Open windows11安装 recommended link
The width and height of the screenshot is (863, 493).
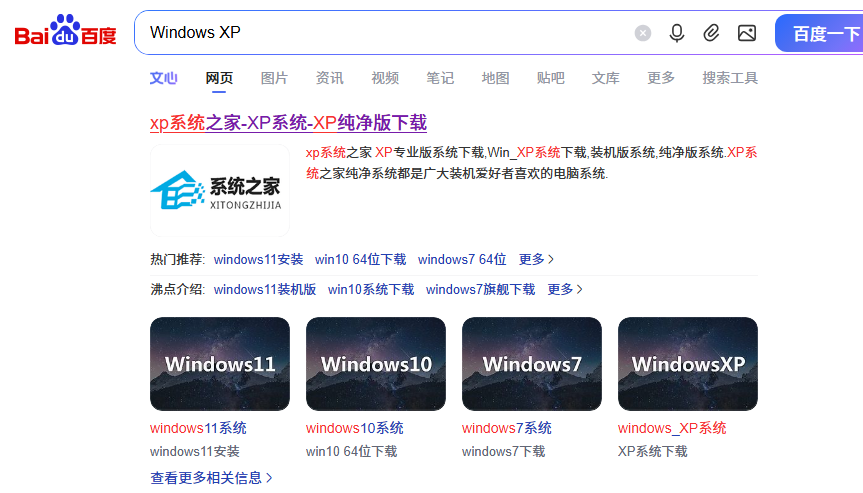click(x=258, y=259)
